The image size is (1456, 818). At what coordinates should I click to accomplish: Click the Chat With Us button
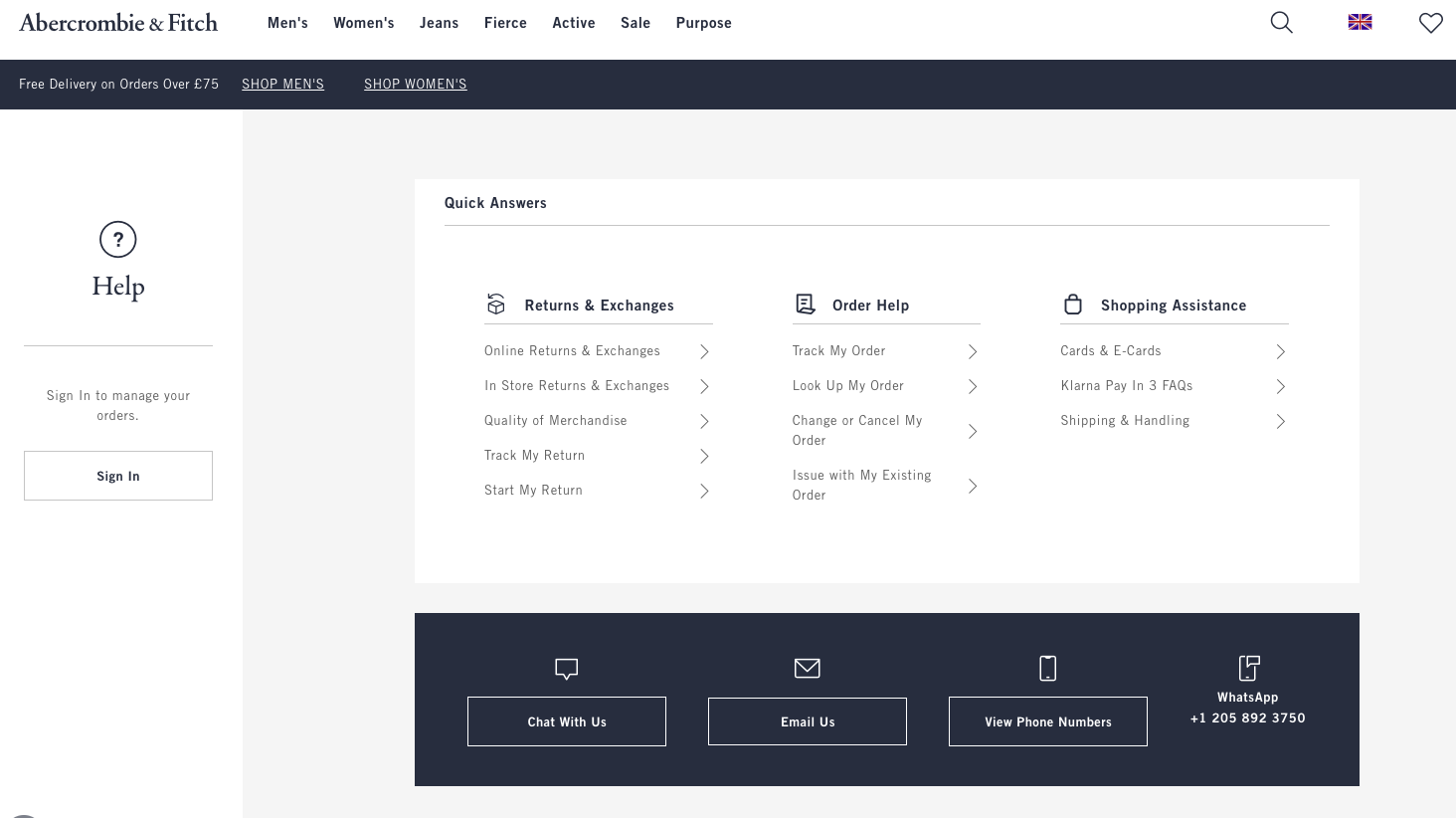coord(566,721)
